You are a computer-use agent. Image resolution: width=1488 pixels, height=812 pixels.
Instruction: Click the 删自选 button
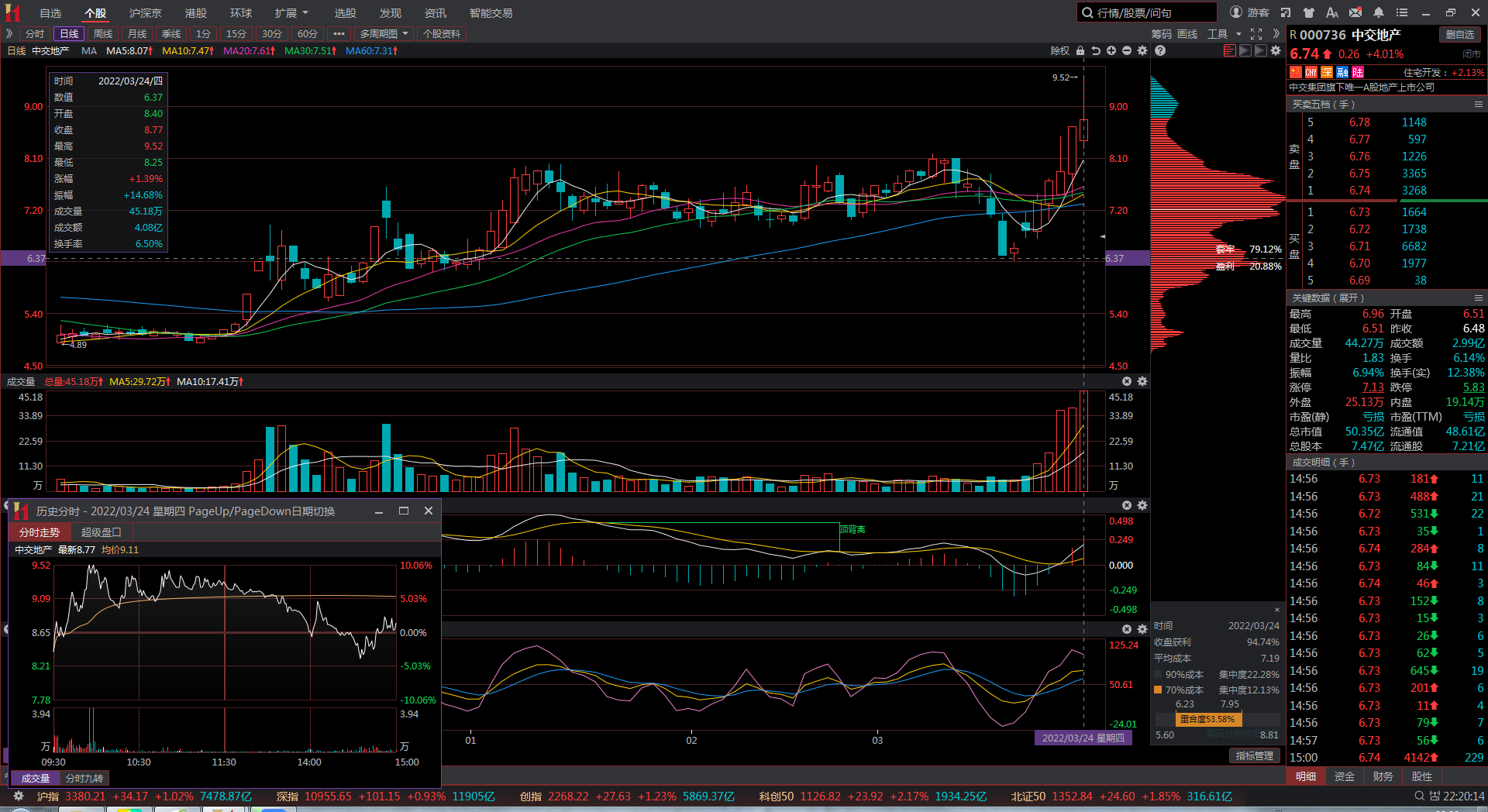[x=1459, y=35]
